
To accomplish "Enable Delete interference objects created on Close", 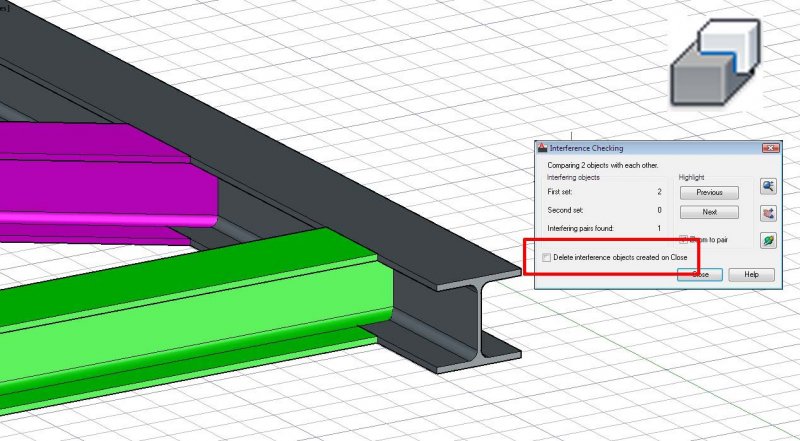I will pos(546,257).
